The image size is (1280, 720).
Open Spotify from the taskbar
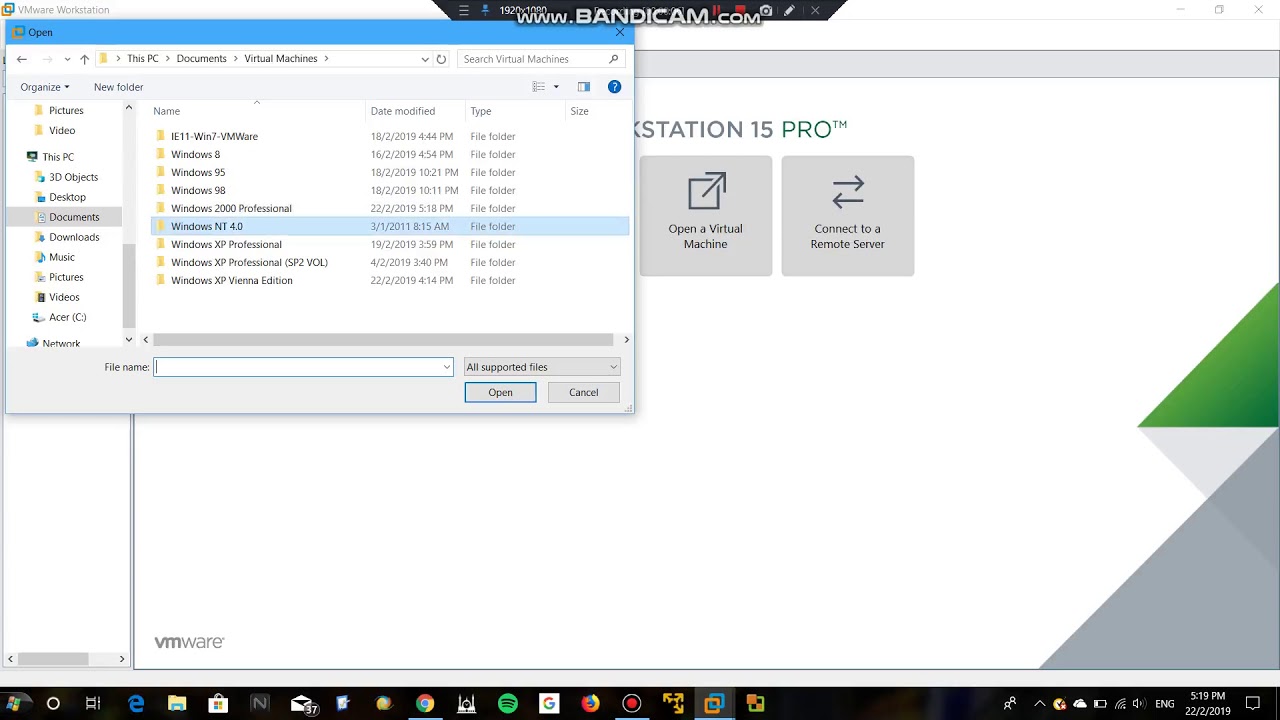point(508,704)
